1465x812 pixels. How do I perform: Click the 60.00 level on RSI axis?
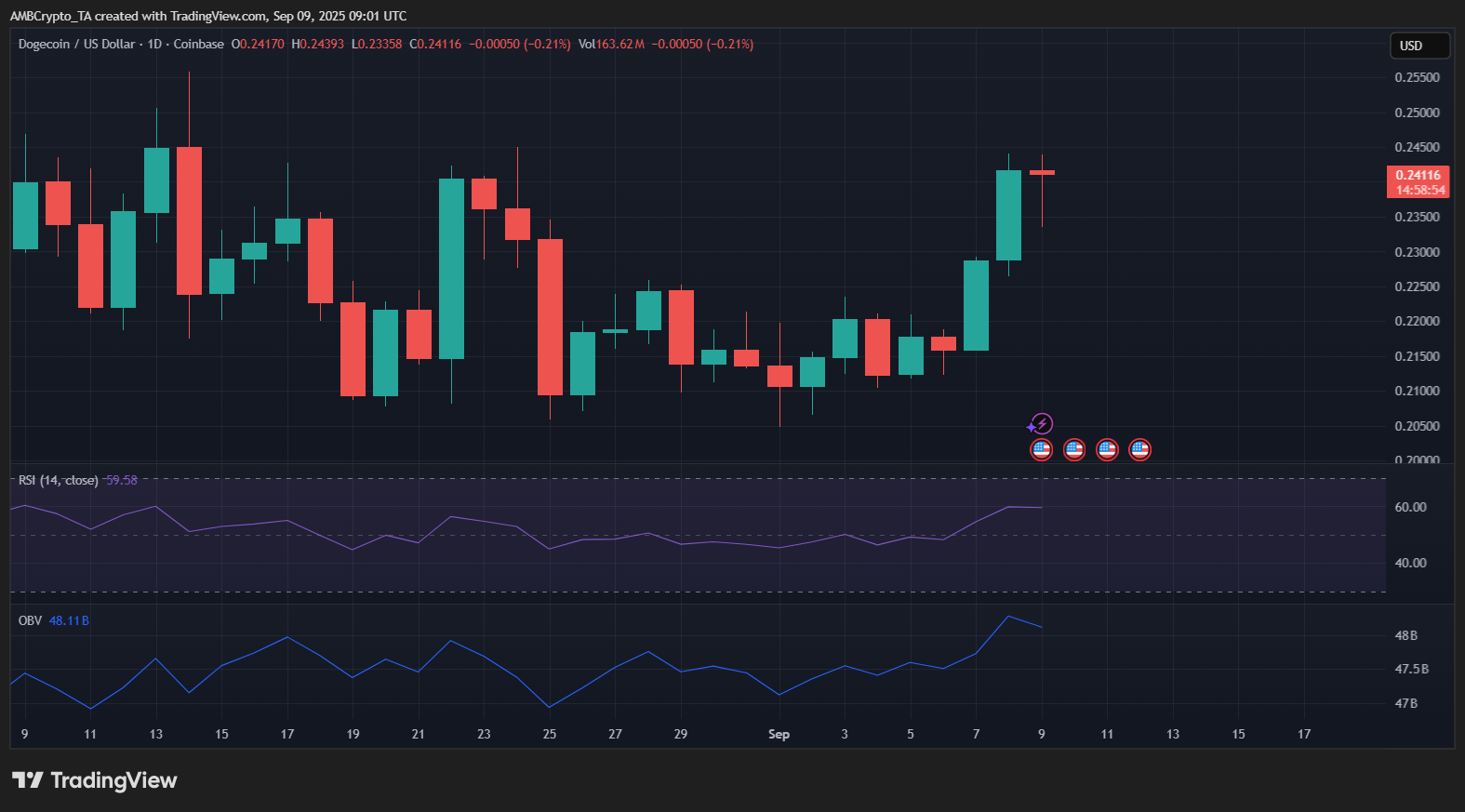pyautogui.click(x=1410, y=507)
